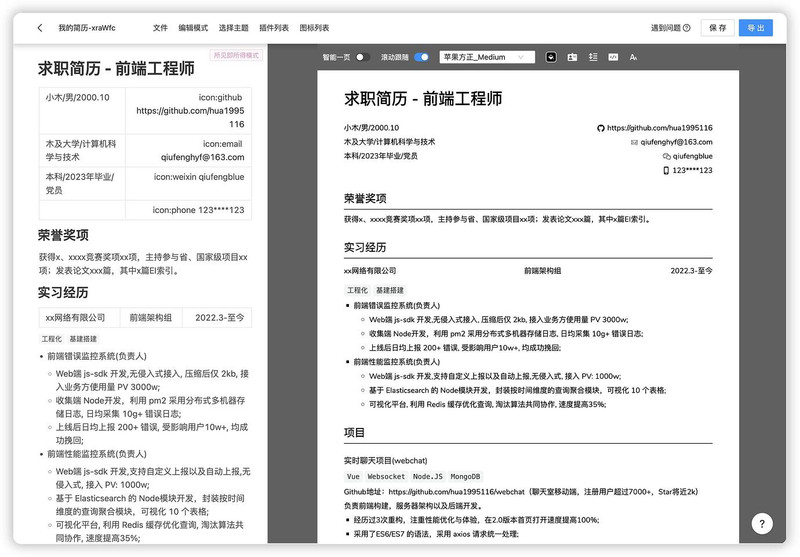Click the ID photo card icon
The image size is (800, 557).
tap(572, 57)
